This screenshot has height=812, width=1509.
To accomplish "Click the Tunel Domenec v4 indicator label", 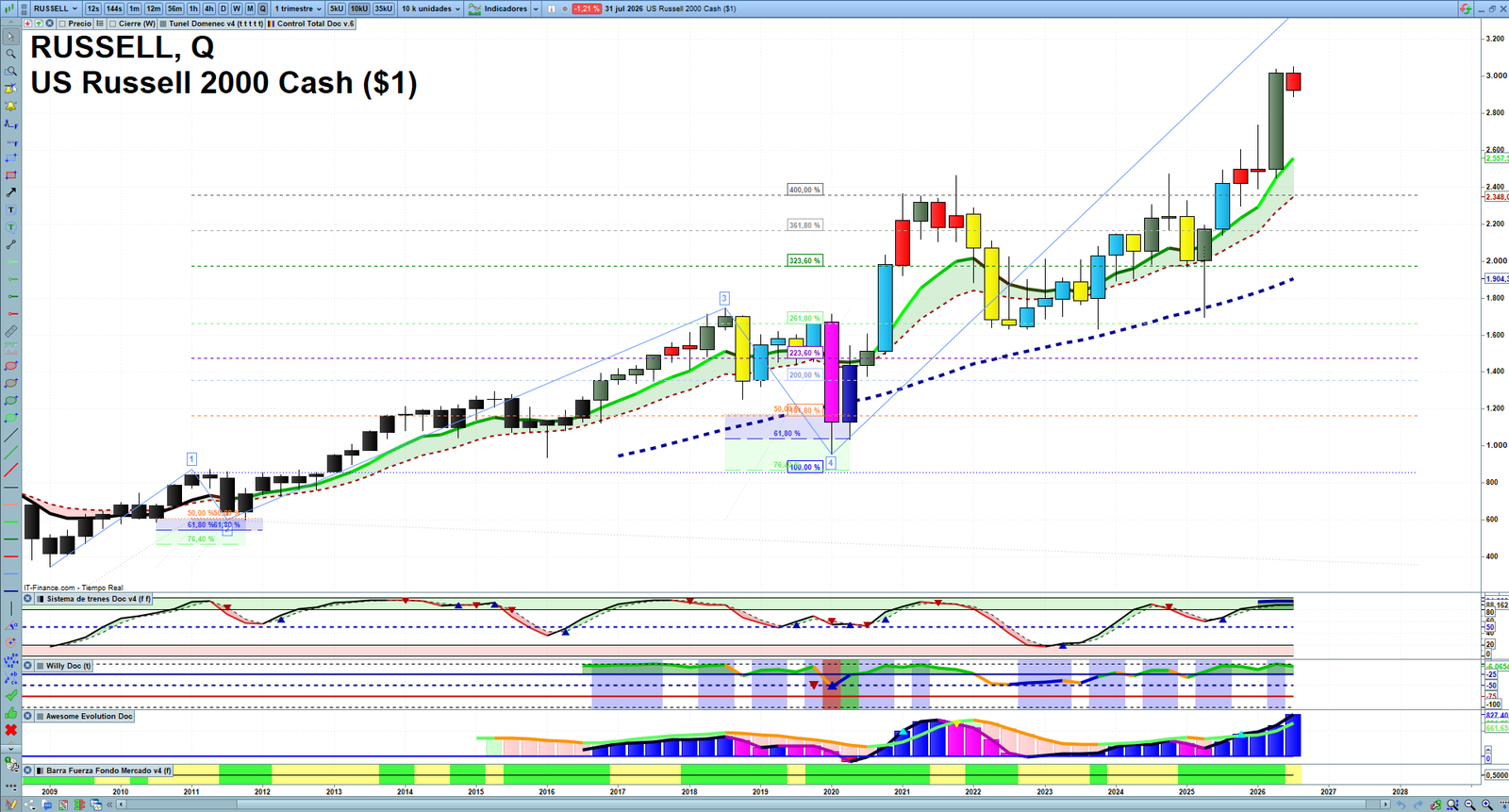I will coord(216,24).
